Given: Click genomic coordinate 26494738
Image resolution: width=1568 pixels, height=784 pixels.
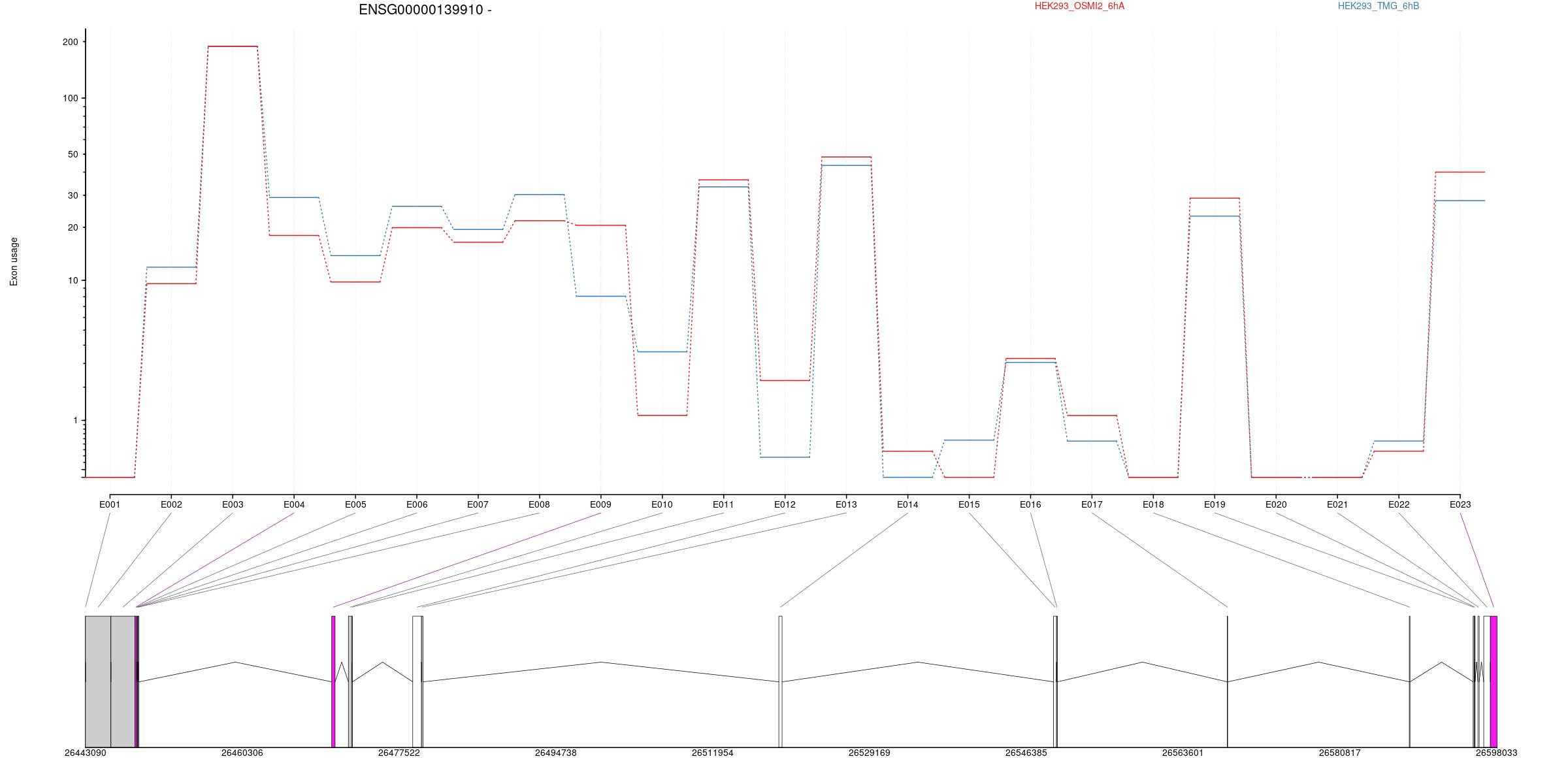Looking at the screenshot, I should (x=555, y=753).
